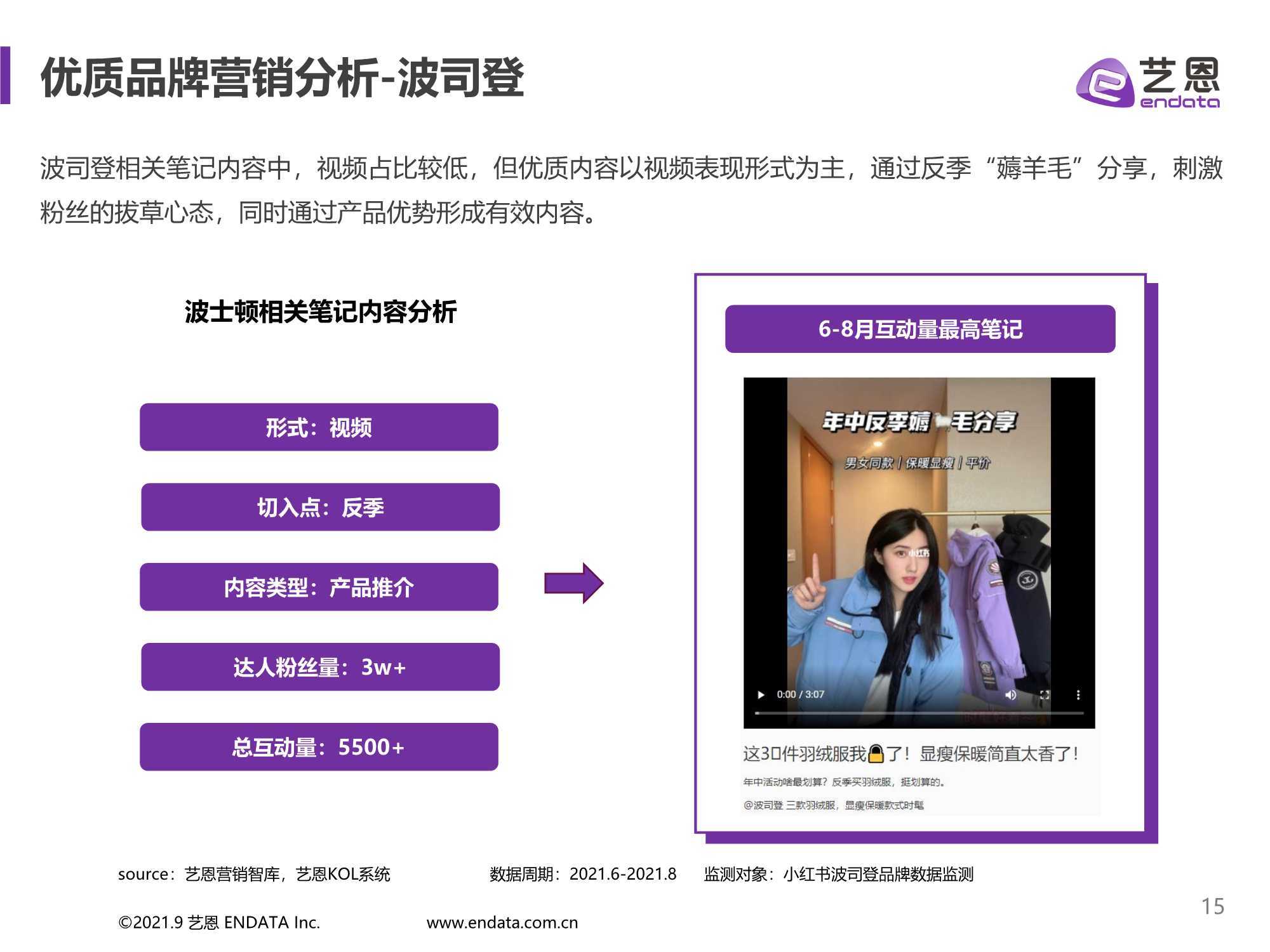The height and width of the screenshot is (952, 1270).
Task: Click the video progress bar
Action: 919,713
